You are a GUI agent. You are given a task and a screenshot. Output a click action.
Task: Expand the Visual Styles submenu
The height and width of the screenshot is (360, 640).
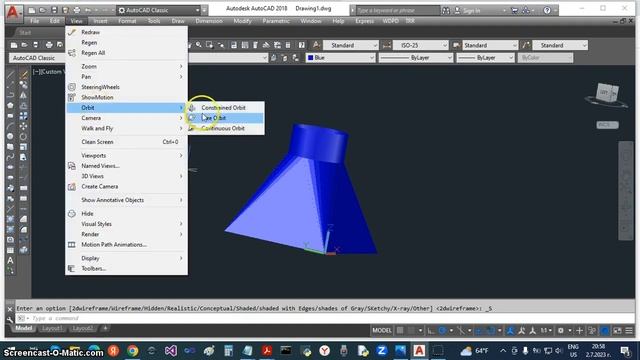tap(127, 224)
